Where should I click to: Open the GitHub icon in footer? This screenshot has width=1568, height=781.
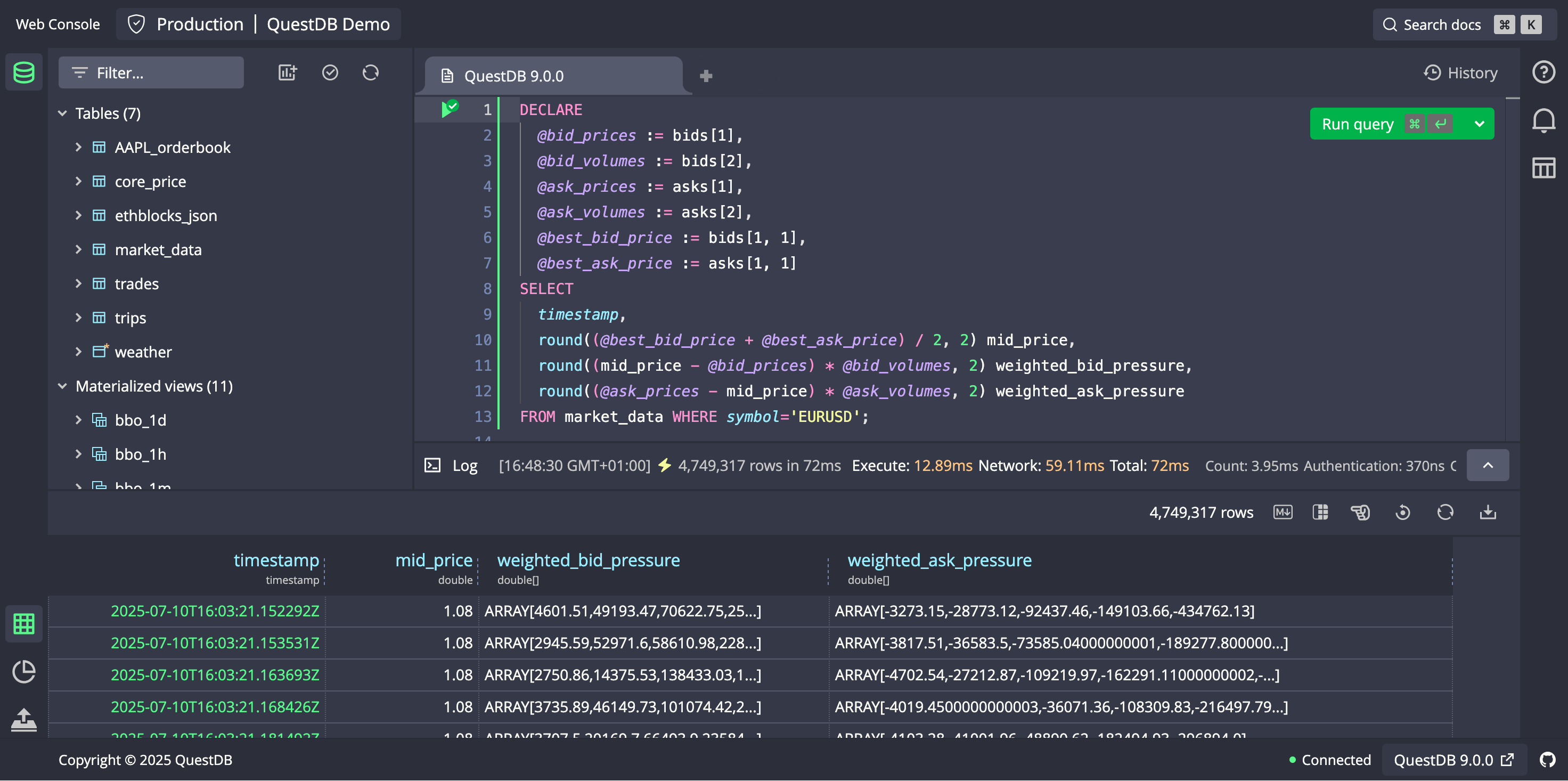1547,760
